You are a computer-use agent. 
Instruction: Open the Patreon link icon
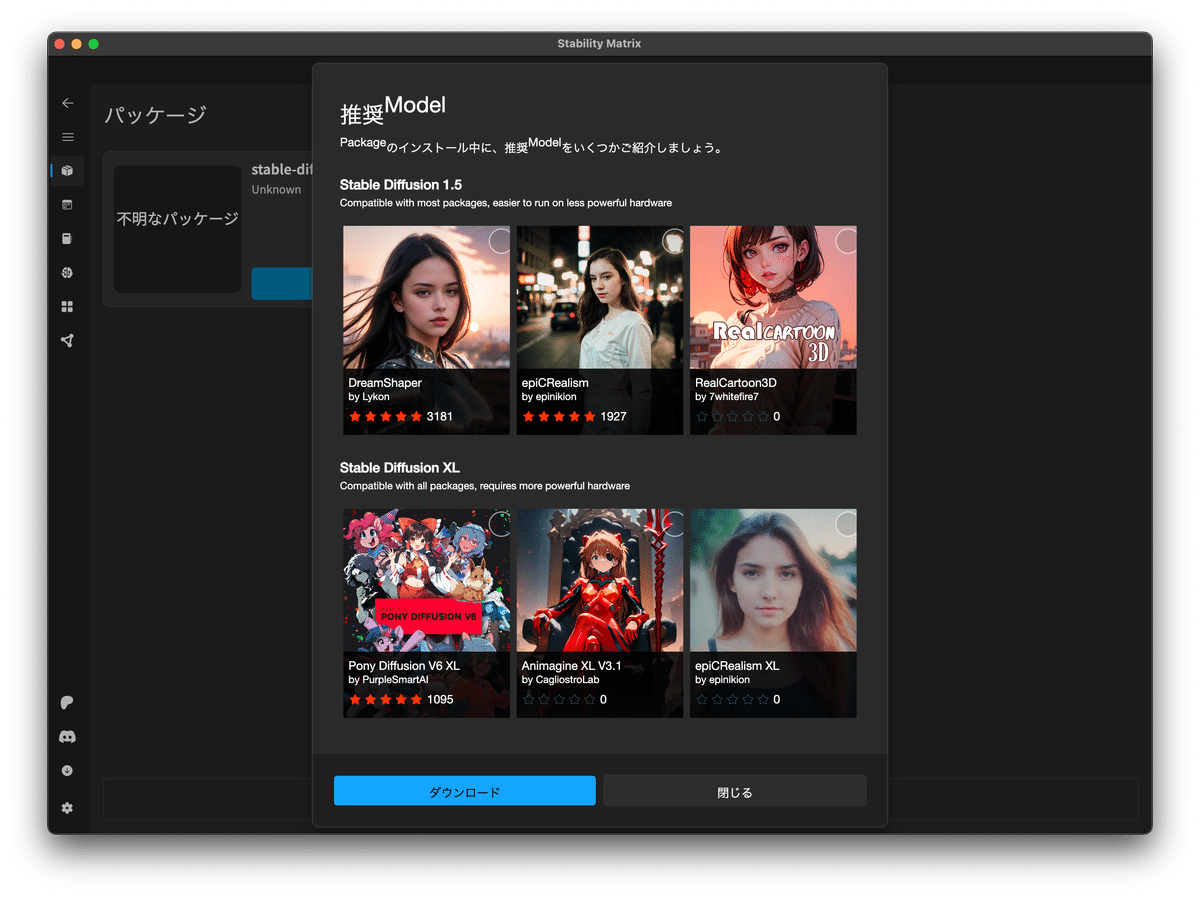[x=67, y=703]
